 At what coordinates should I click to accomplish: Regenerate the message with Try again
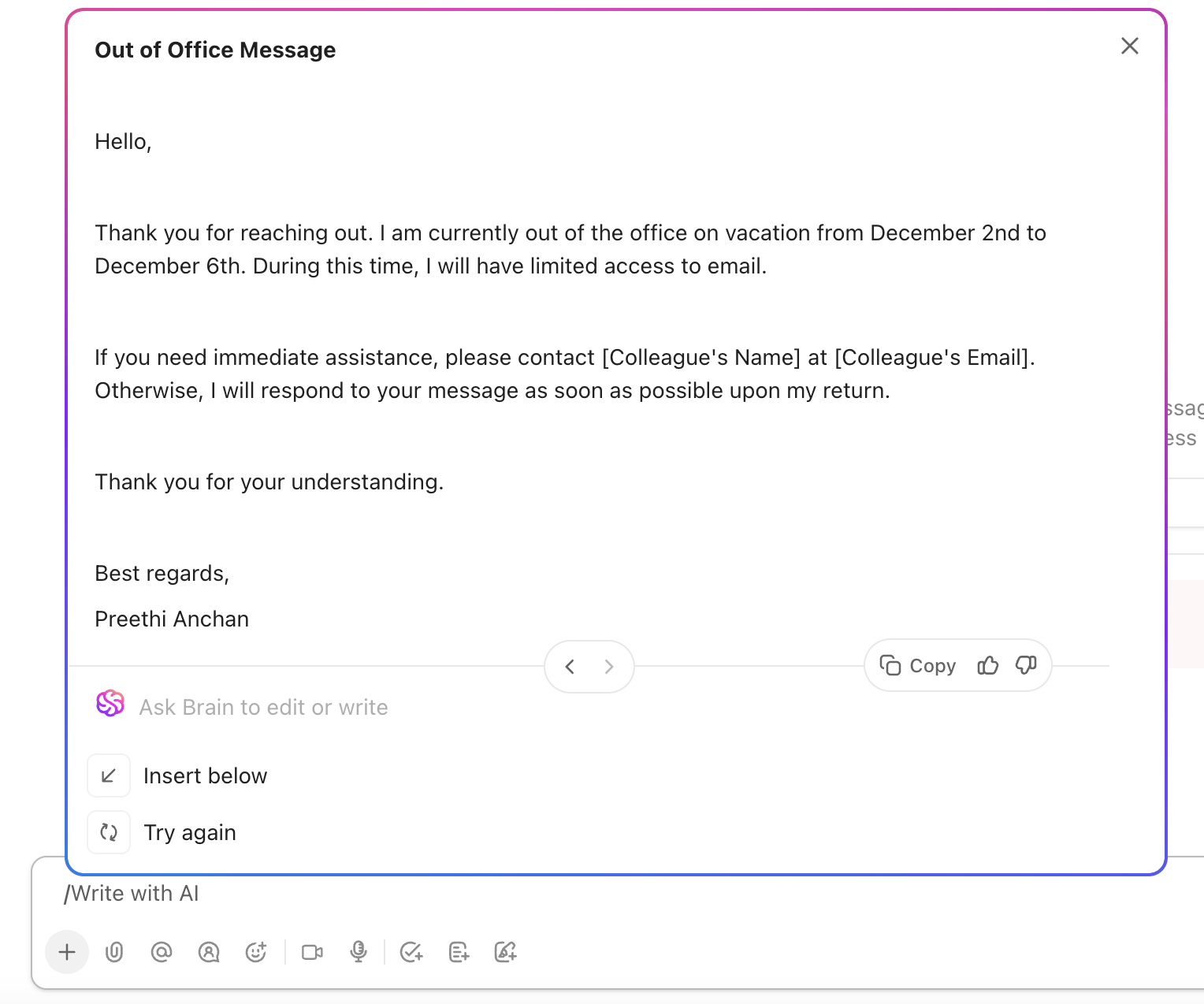(x=189, y=832)
